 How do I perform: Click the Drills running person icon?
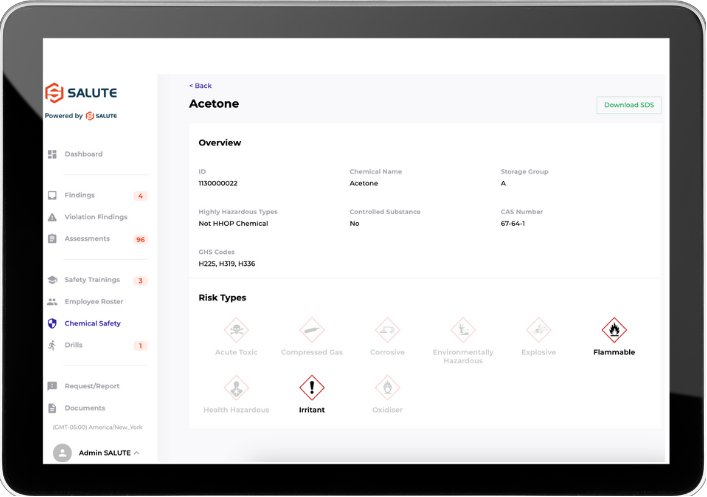[52, 345]
